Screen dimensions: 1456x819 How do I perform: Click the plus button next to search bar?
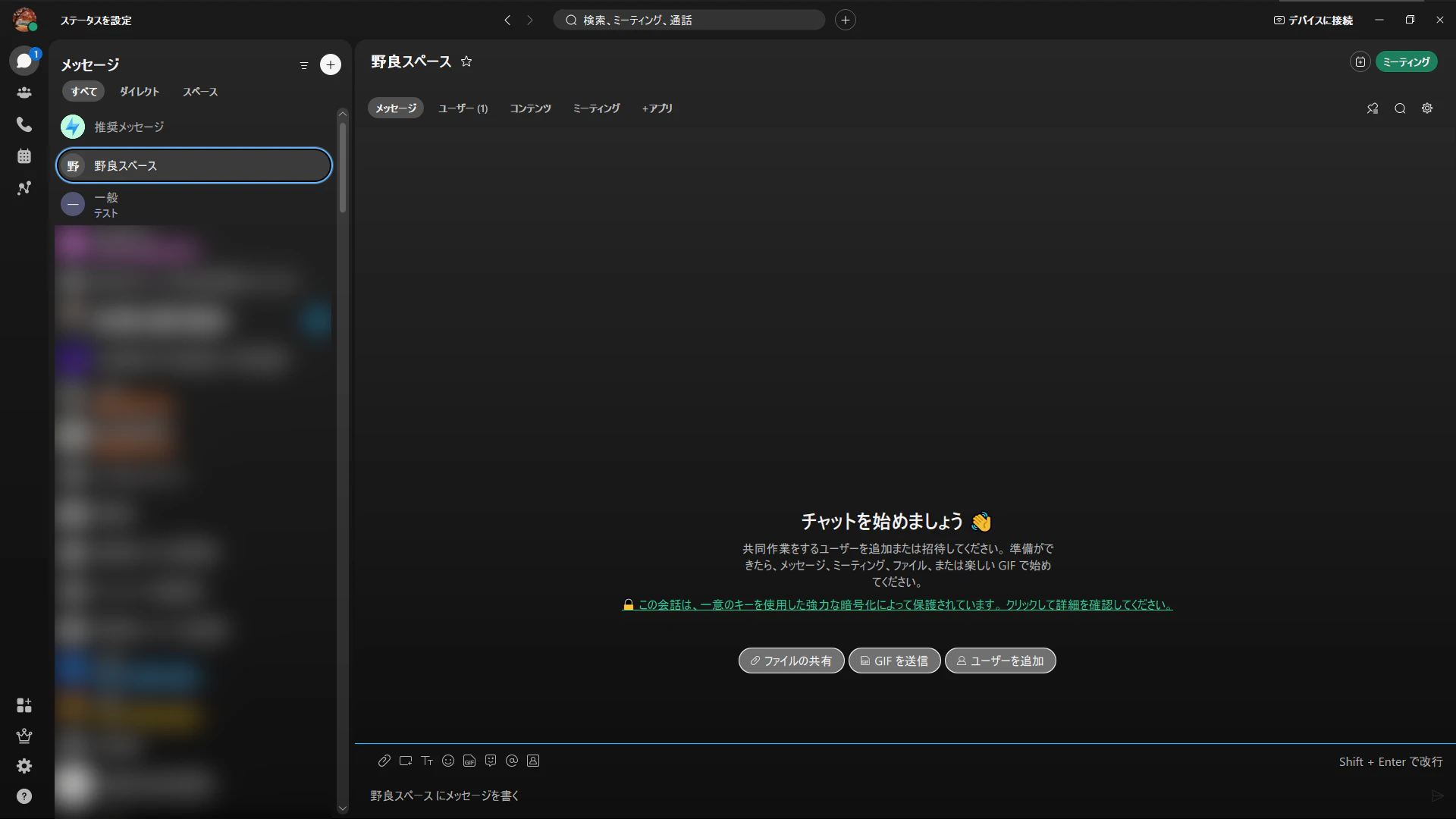(x=846, y=20)
